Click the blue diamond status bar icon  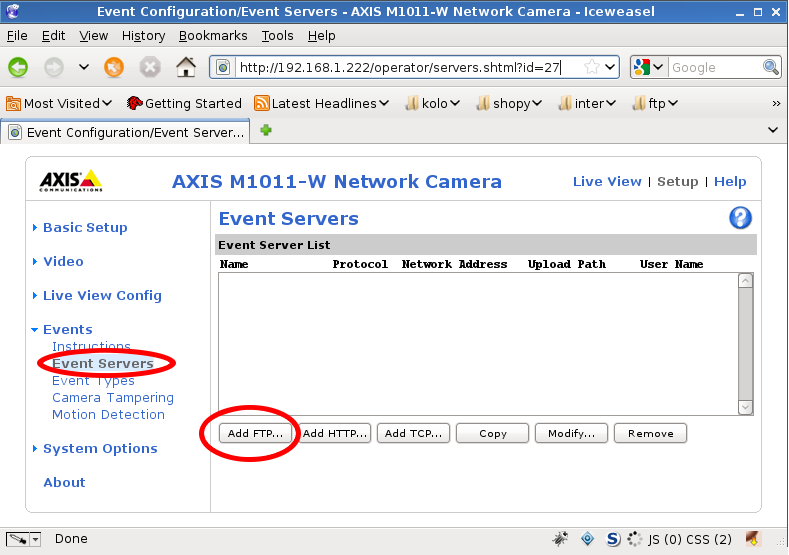(x=587, y=539)
